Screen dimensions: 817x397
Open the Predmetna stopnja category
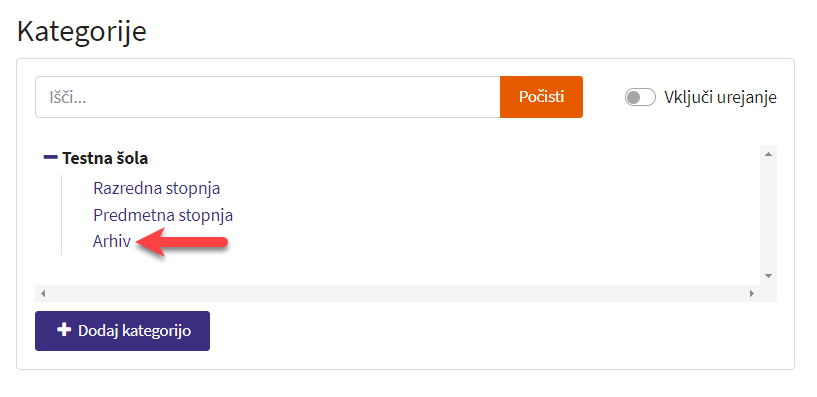[163, 215]
